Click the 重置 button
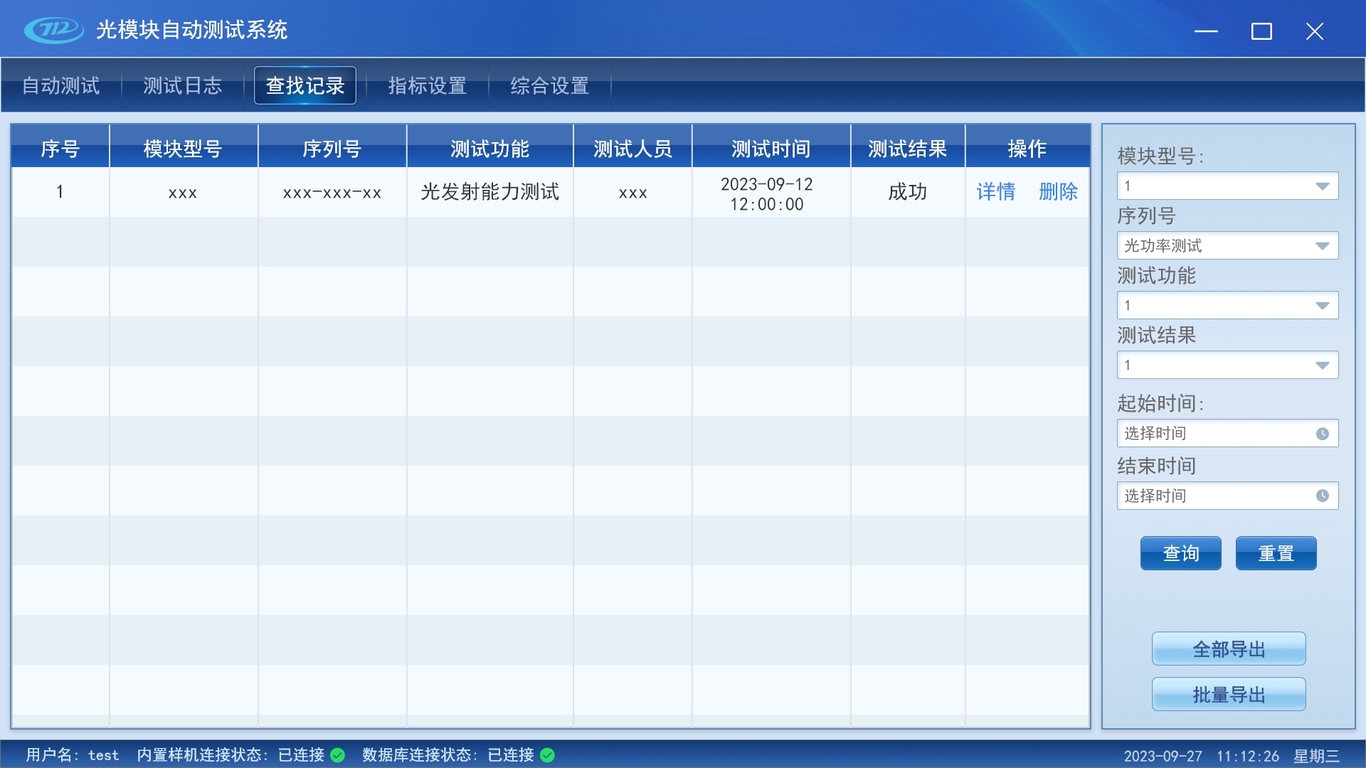 coord(1276,553)
